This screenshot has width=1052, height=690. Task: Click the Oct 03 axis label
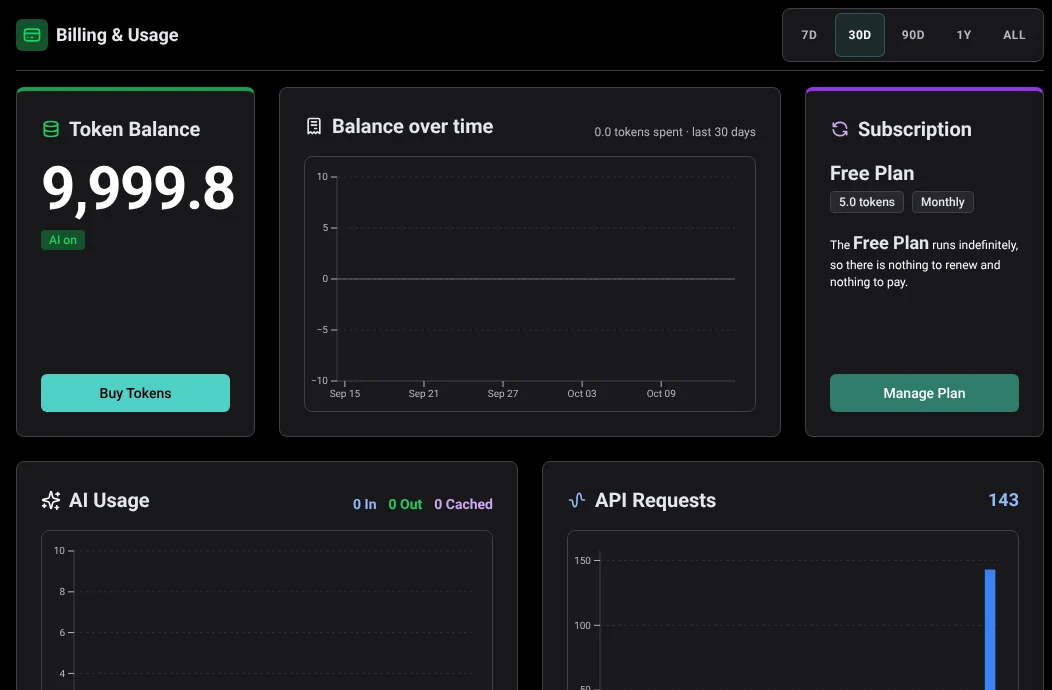(582, 393)
